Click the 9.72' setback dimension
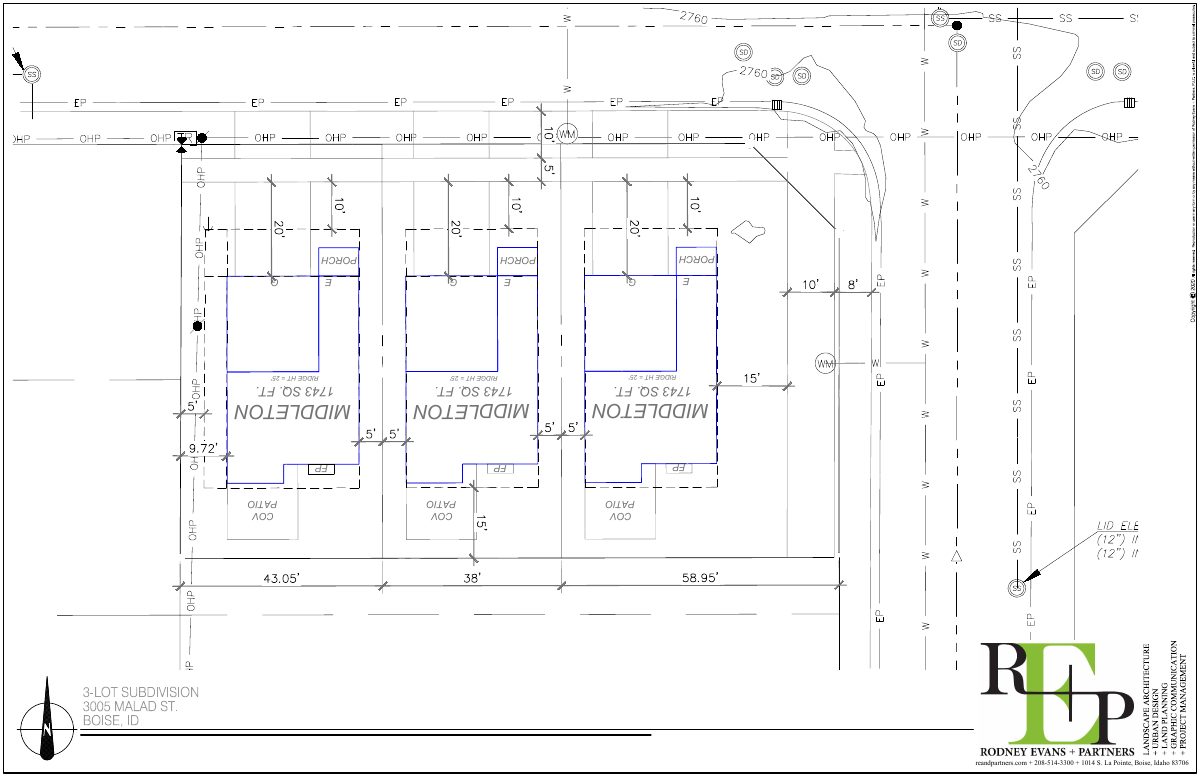Screen dimensions: 1200x777 point(204,451)
